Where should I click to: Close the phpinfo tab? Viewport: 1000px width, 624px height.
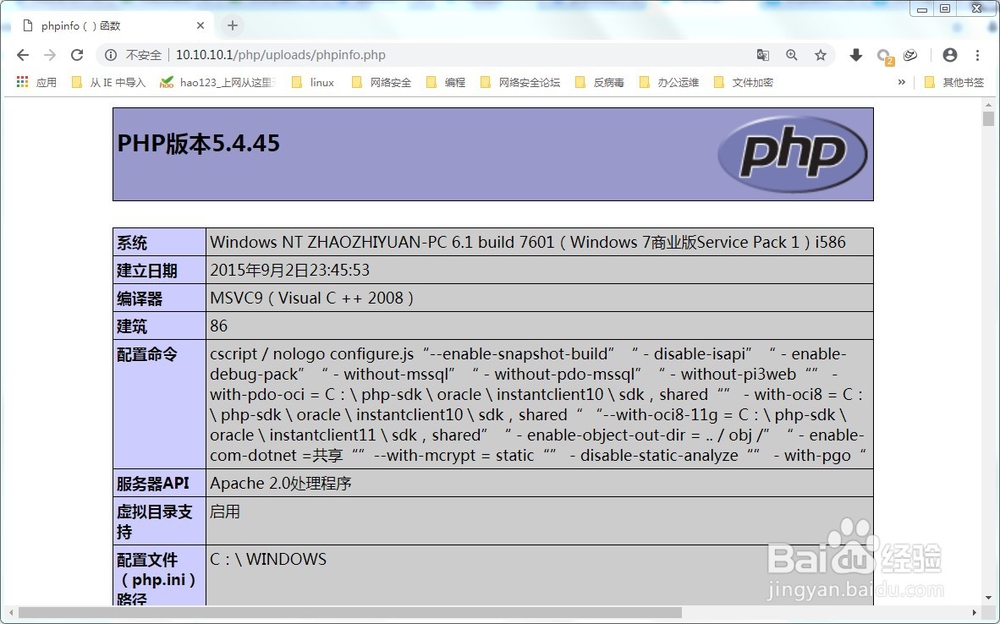[200, 26]
